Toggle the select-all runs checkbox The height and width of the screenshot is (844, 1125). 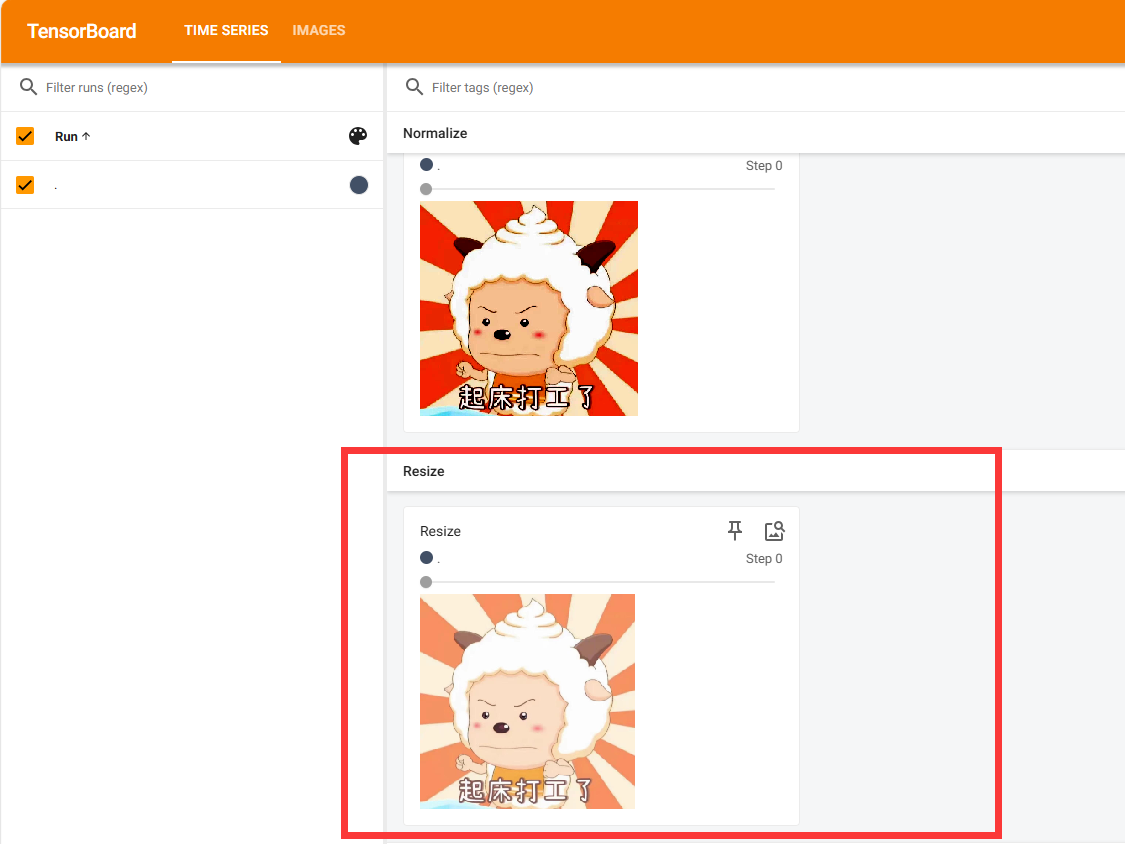coord(25,136)
